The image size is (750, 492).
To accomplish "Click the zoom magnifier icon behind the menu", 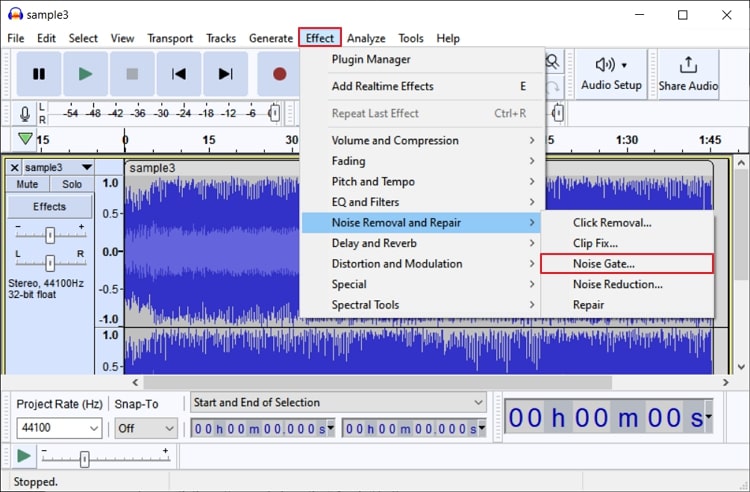I will tap(552, 62).
